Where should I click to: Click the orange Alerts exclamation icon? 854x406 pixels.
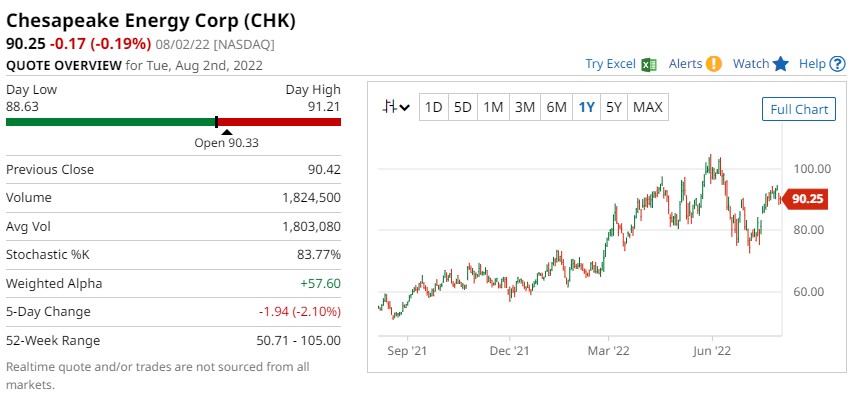click(713, 64)
